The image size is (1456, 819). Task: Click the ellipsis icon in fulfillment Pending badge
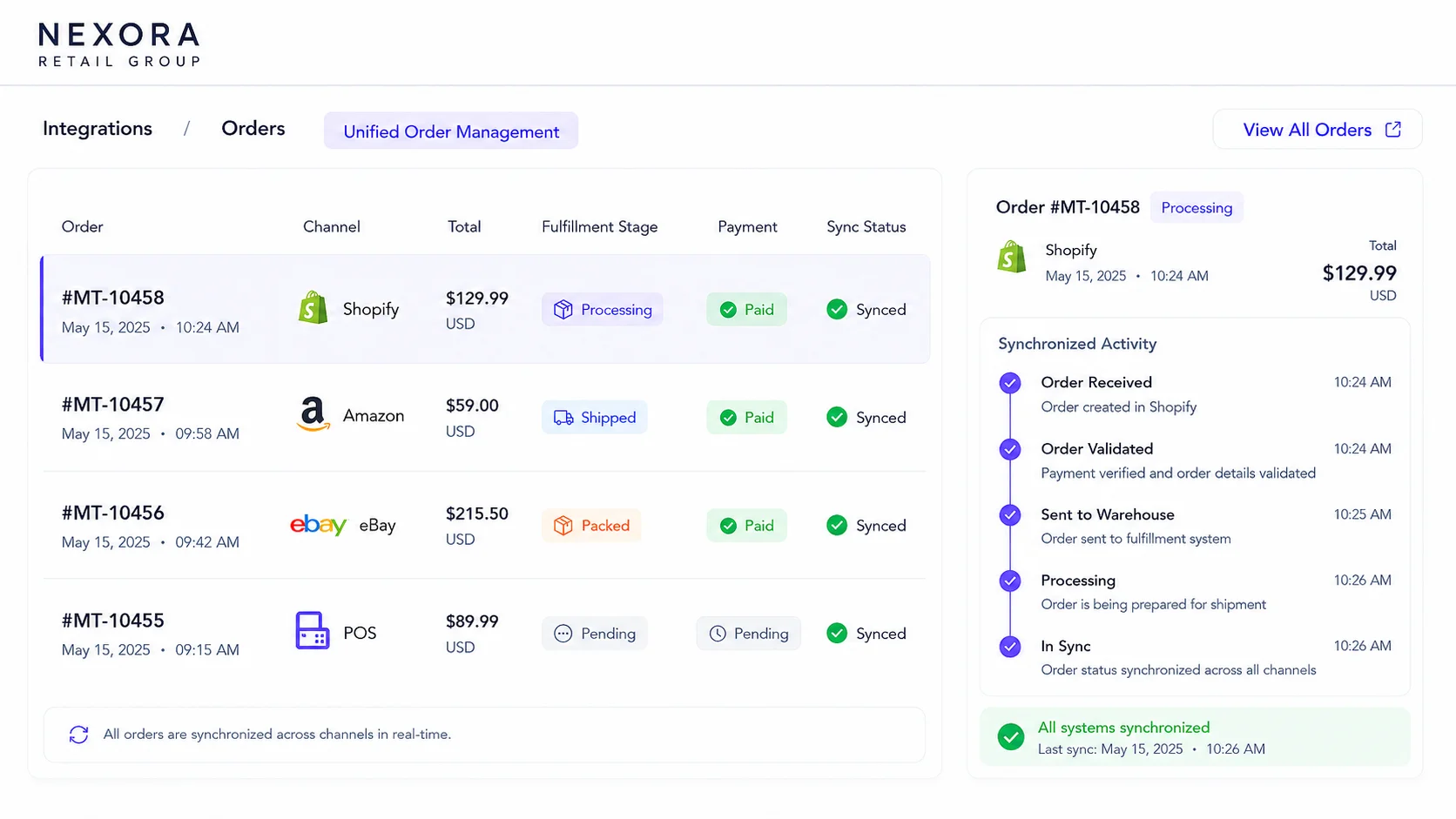[563, 634]
